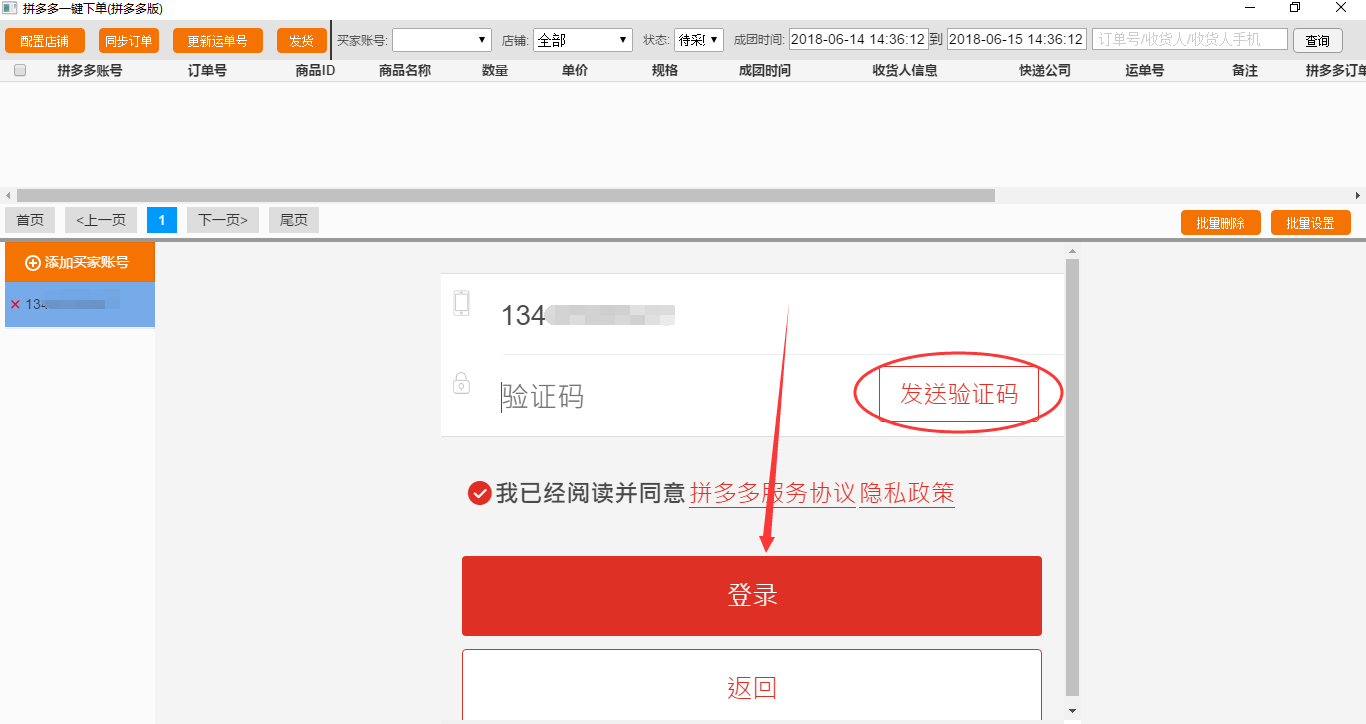Screen dimensions: 1366x724
Task: Open the 隐私政策 link
Action: [x=907, y=493]
